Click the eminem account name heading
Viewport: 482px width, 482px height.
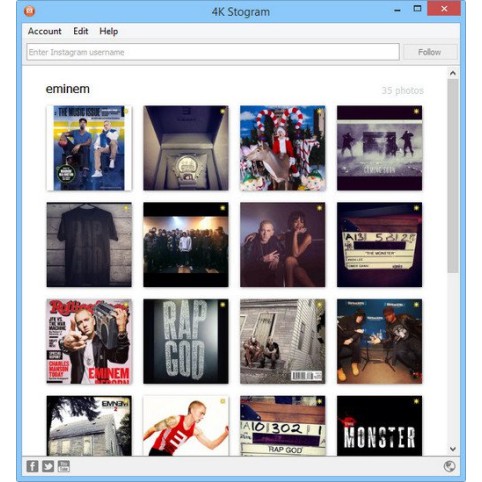tap(68, 89)
